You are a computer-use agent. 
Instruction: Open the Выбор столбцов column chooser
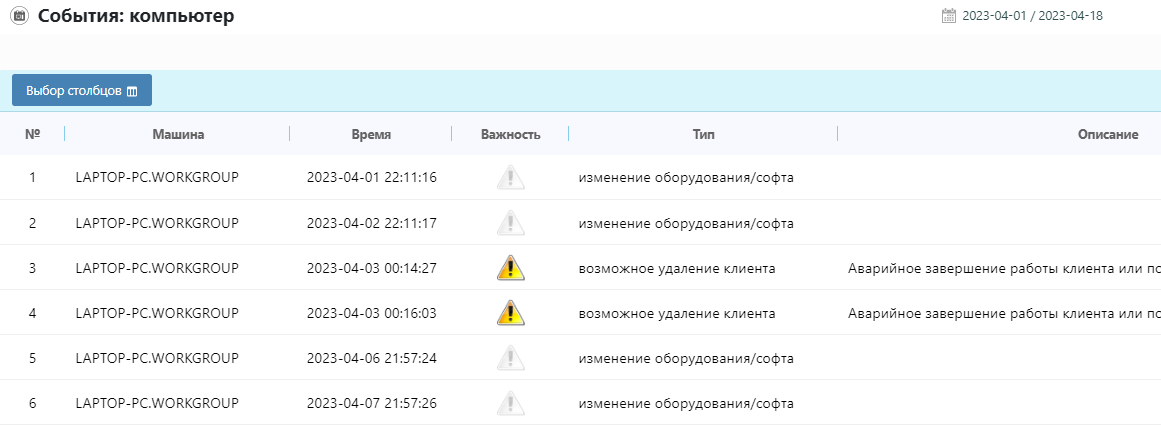click(x=82, y=90)
